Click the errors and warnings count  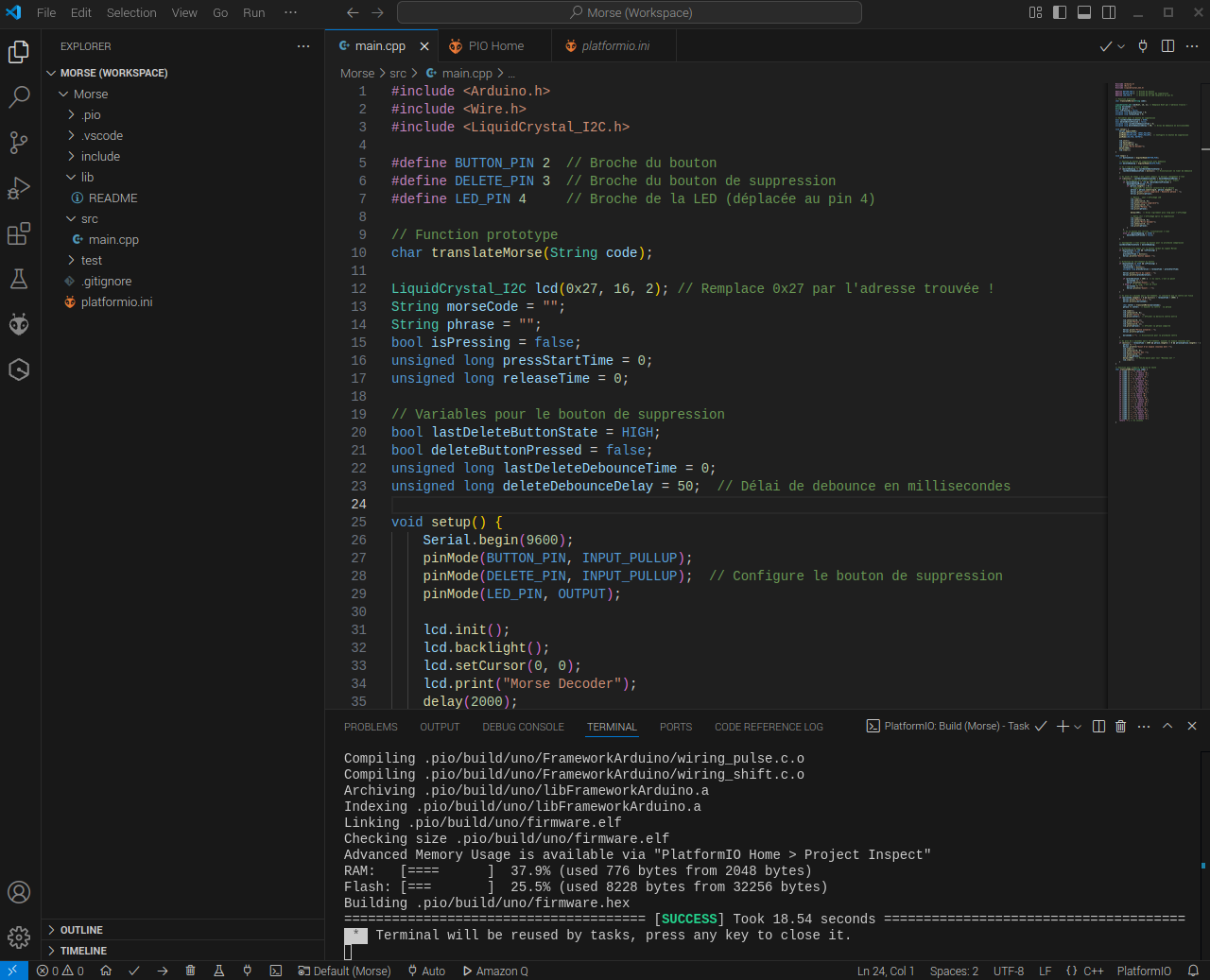click(x=60, y=971)
